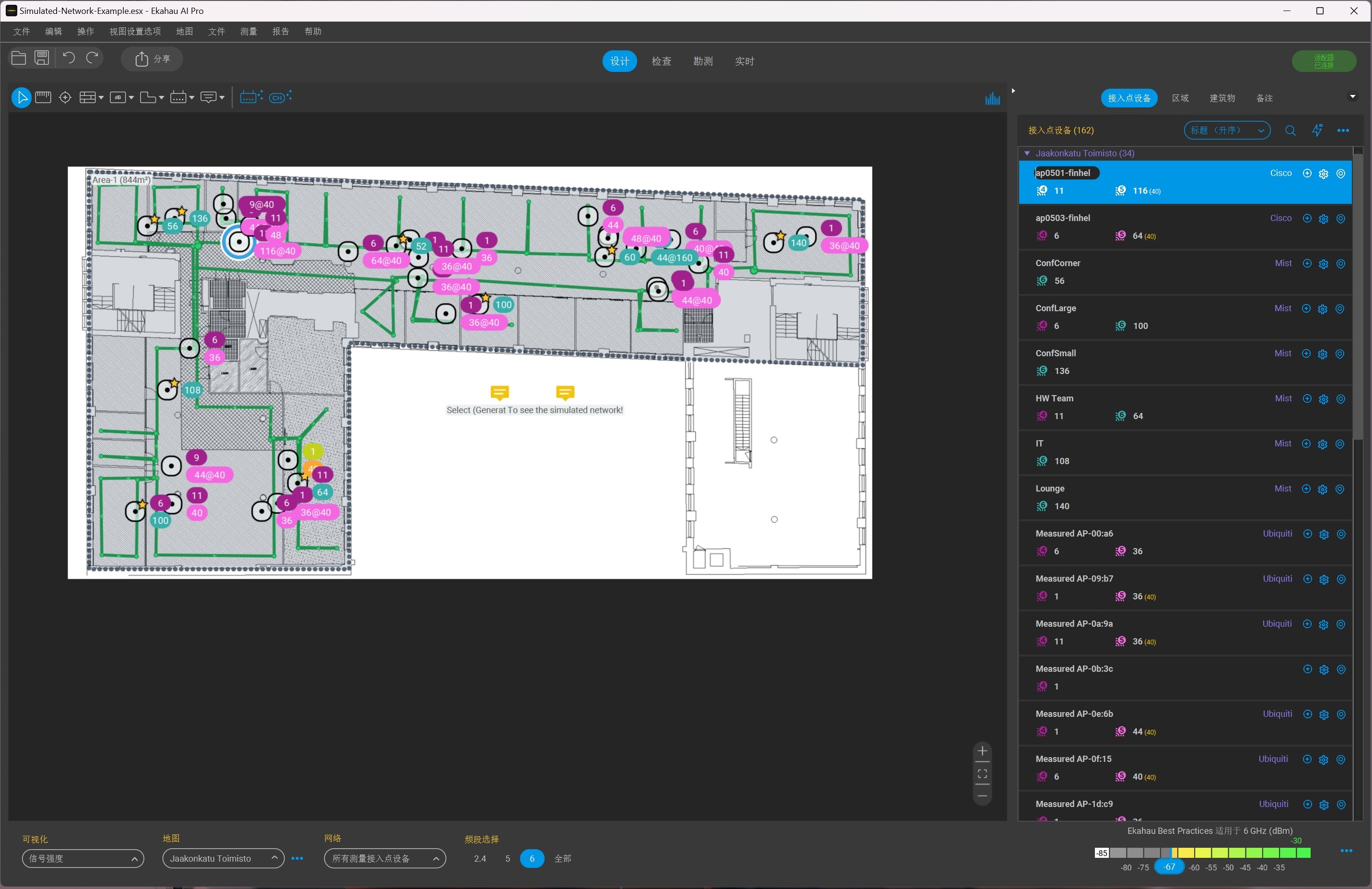Select the arrow Edit/Select tool
Screen dimensions: 1372x889
[21, 97]
